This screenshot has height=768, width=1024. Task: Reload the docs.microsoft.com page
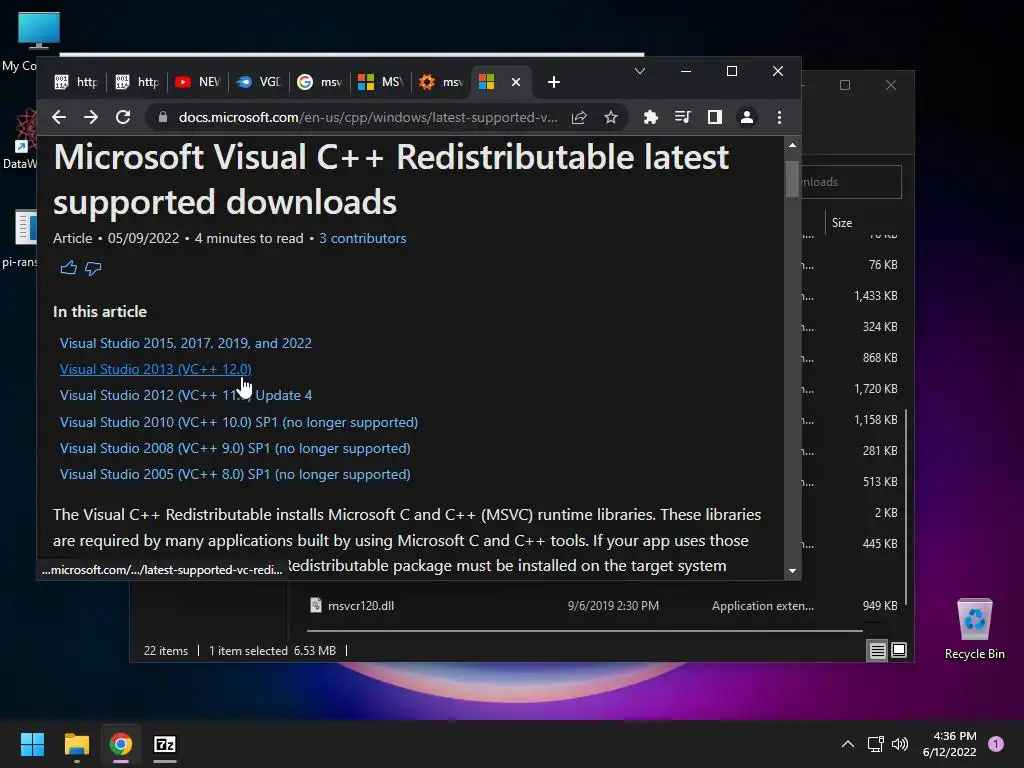coord(123,118)
